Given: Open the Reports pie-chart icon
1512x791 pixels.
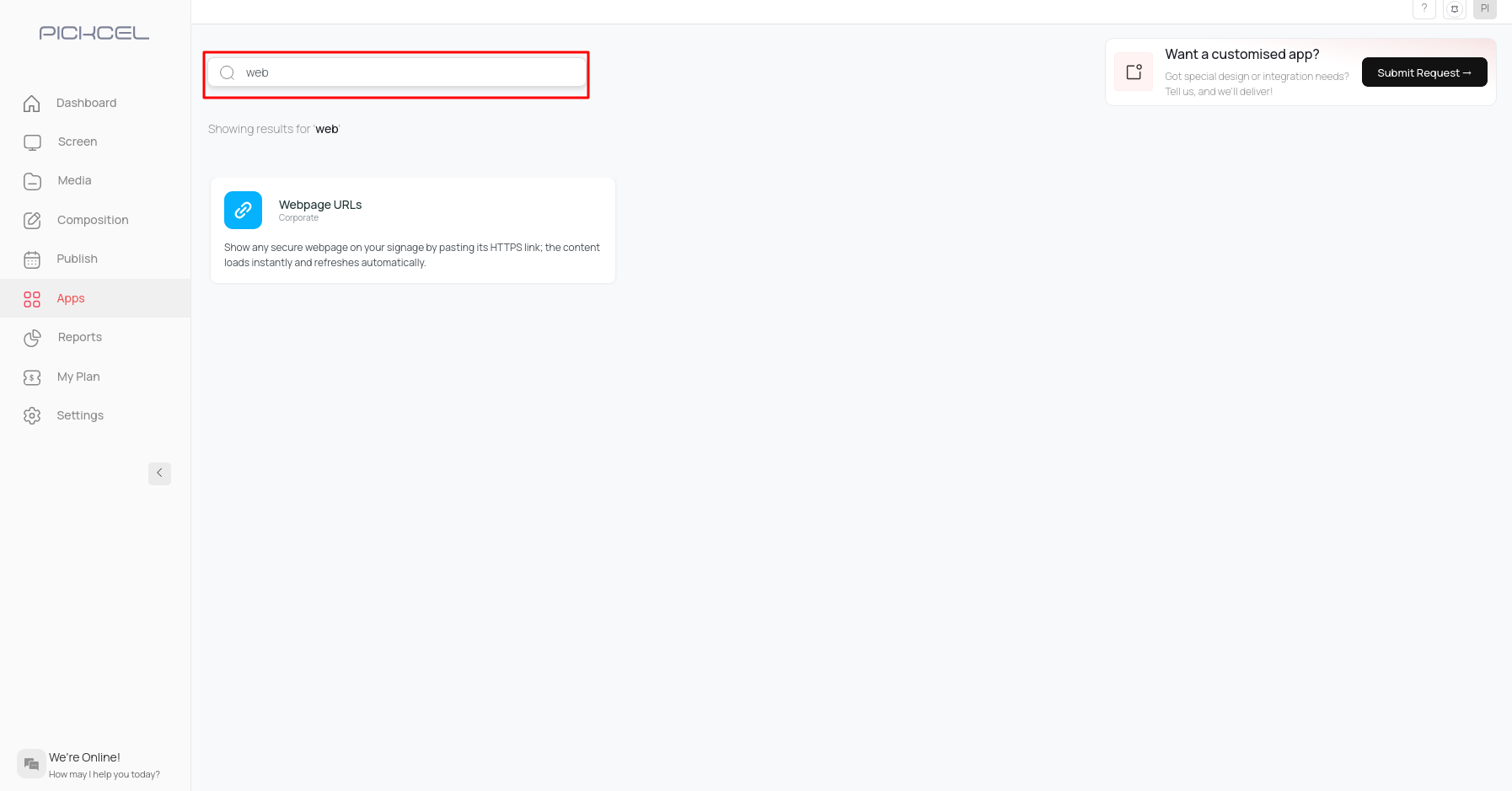Looking at the screenshot, I should pos(32,337).
